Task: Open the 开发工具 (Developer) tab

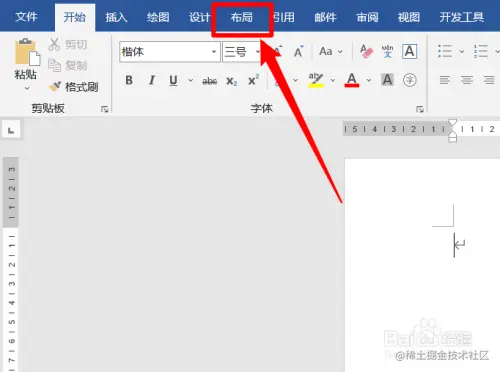Action: (x=462, y=17)
